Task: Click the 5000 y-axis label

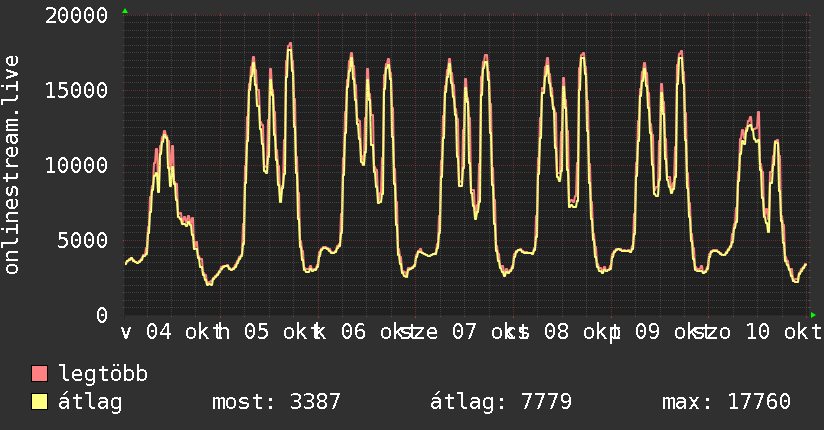Action: tap(83, 241)
